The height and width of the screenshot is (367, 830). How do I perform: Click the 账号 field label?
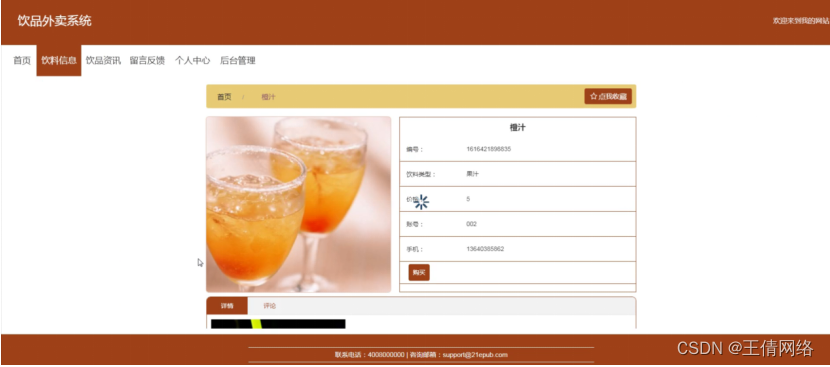tap(414, 224)
